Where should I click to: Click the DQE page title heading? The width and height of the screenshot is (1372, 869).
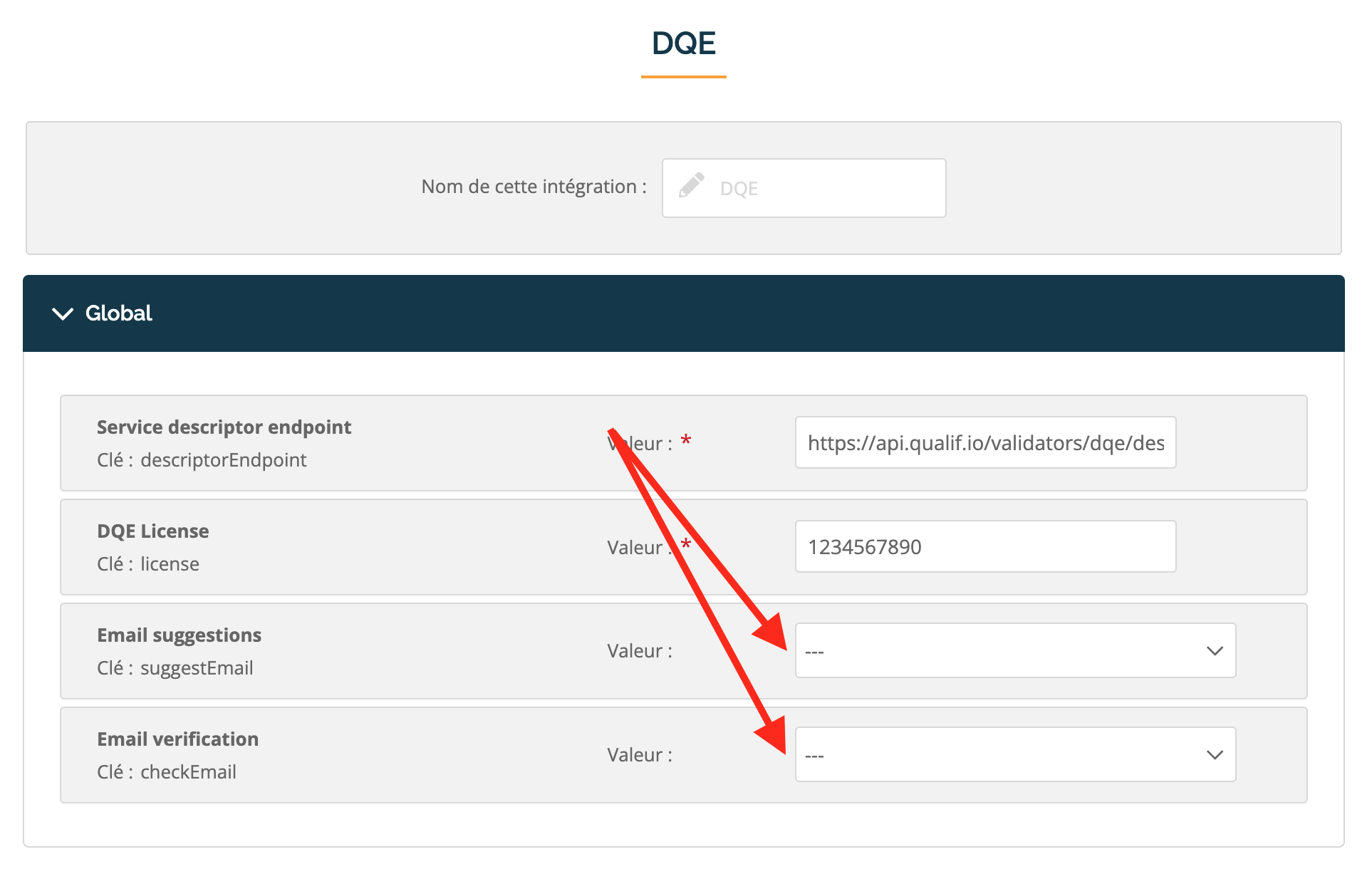coord(684,43)
